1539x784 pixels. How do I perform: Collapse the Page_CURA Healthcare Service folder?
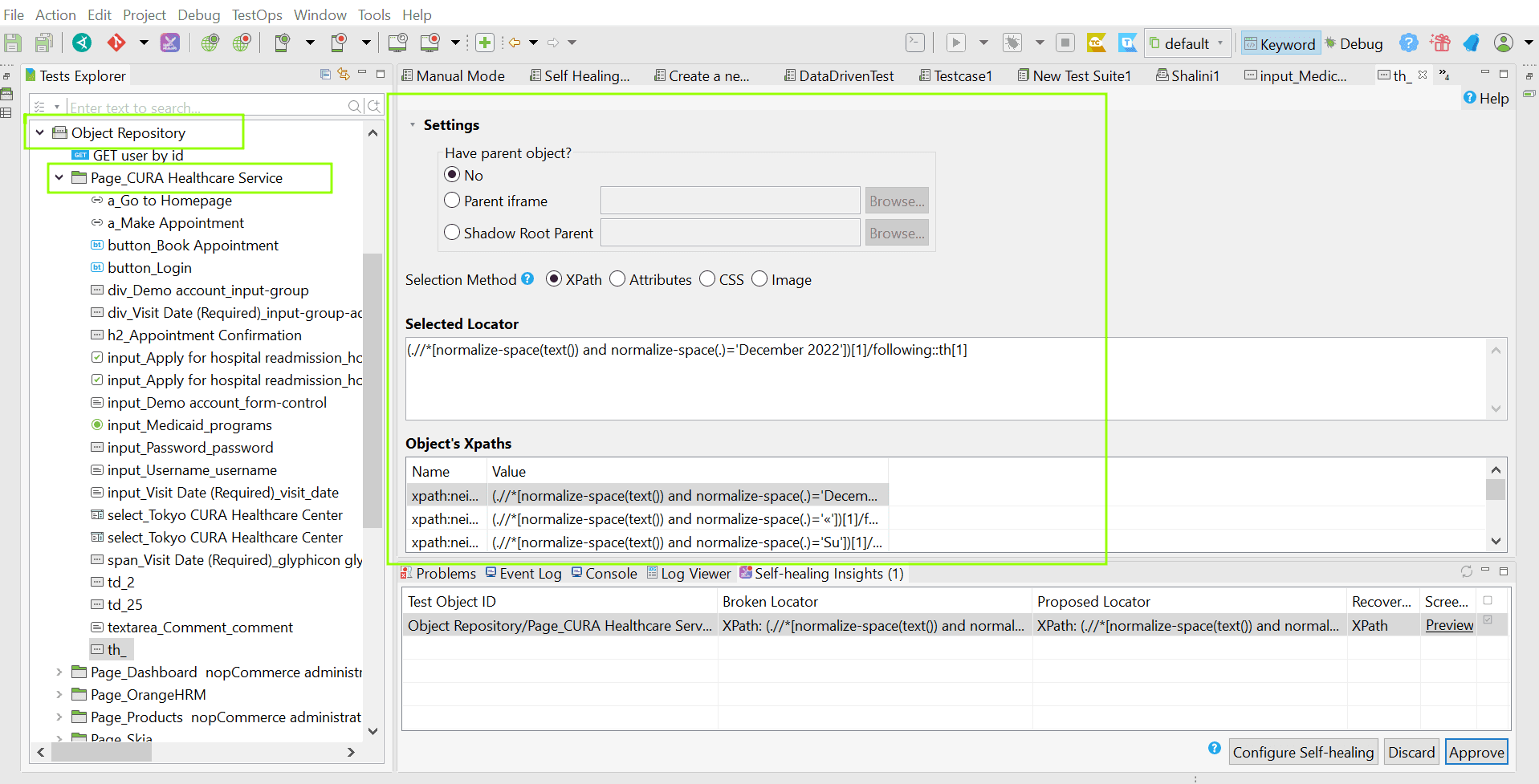[x=59, y=177]
